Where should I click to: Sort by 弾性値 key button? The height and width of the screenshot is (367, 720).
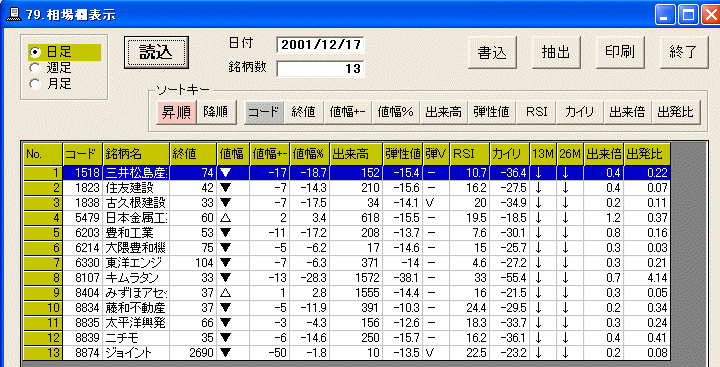click(x=491, y=112)
